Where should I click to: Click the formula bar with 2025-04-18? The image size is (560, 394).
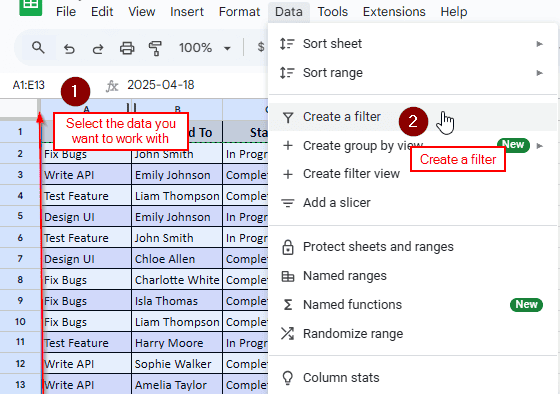tap(161, 85)
